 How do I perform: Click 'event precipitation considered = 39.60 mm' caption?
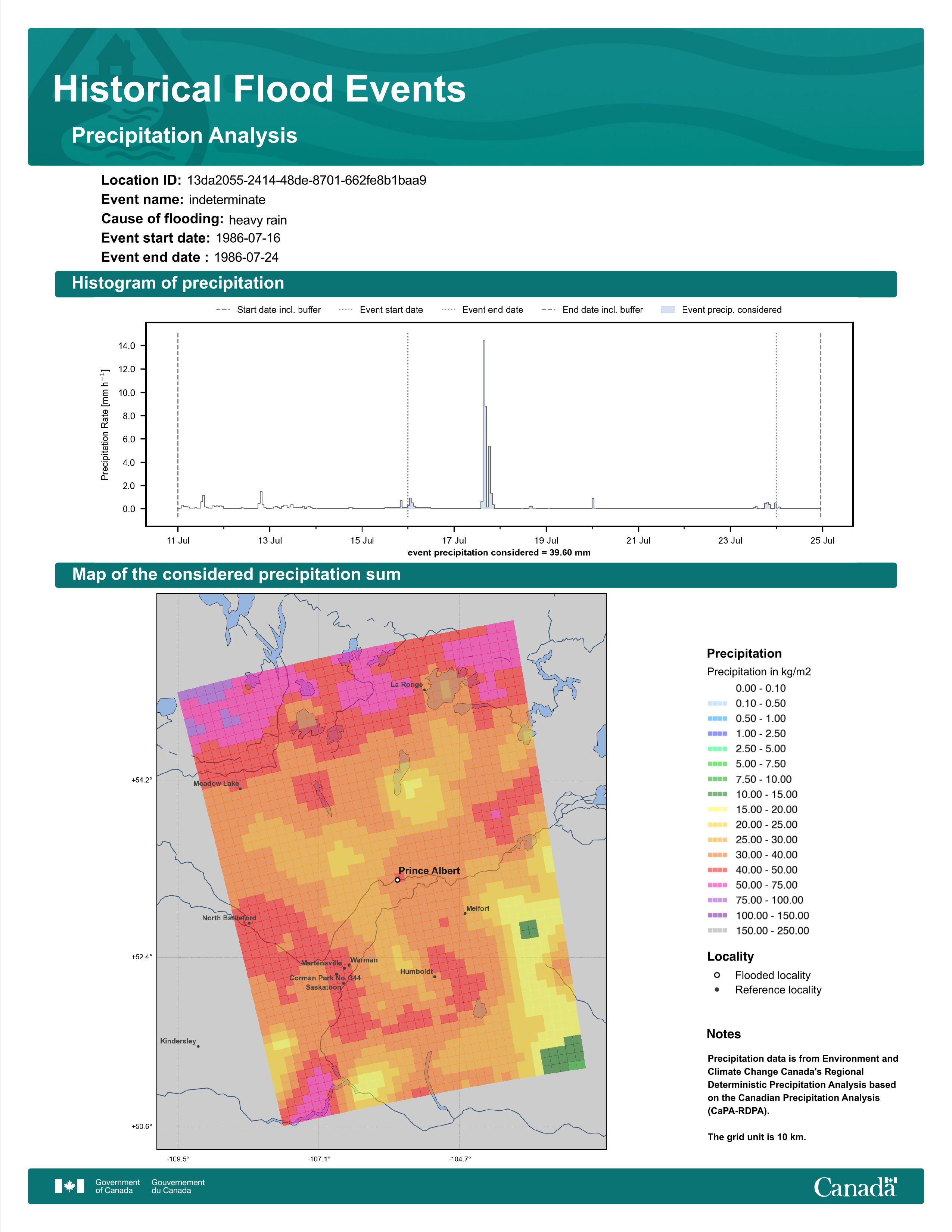[499, 552]
